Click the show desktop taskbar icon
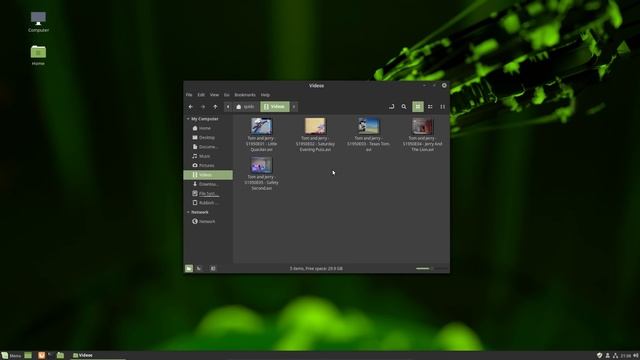The image size is (640, 360). pyautogui.click(x=28, y=356)
